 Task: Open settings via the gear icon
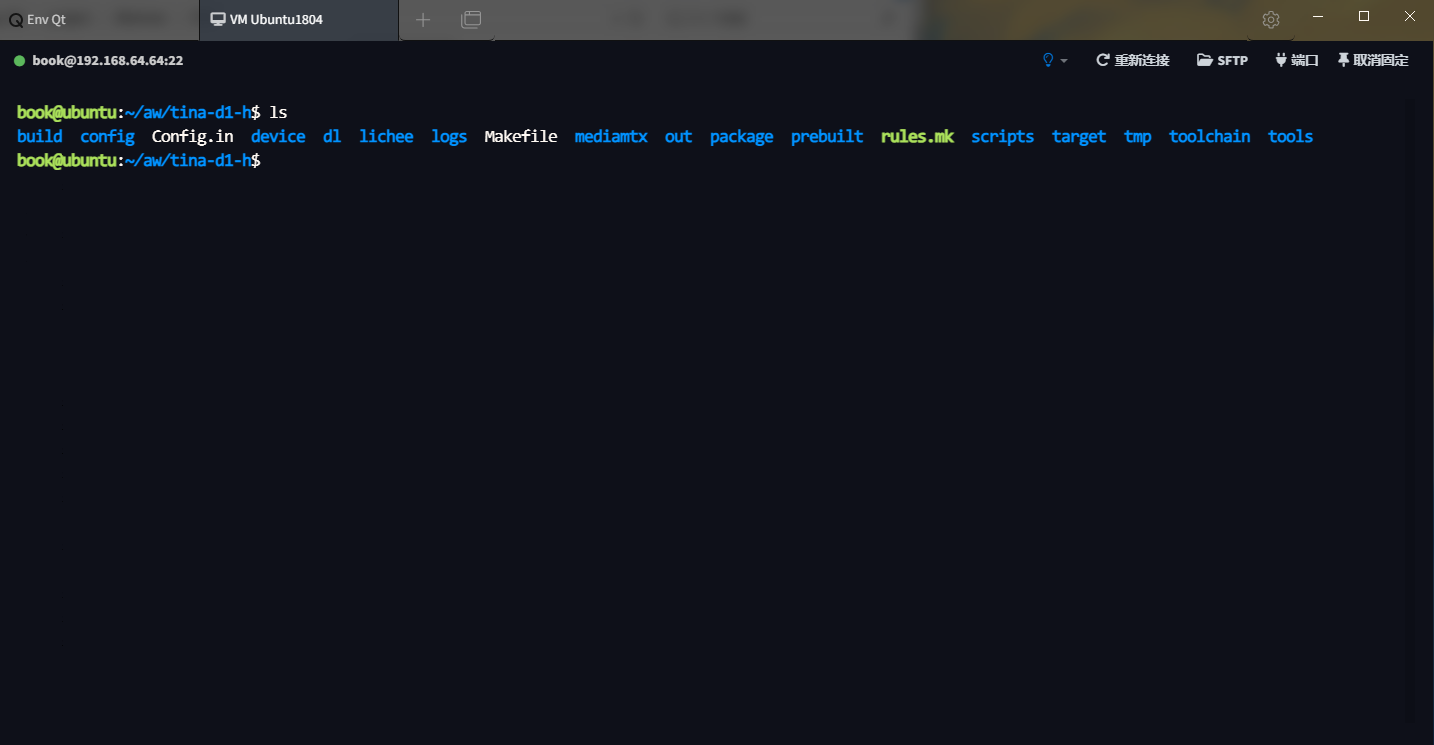click(1271, 19)
